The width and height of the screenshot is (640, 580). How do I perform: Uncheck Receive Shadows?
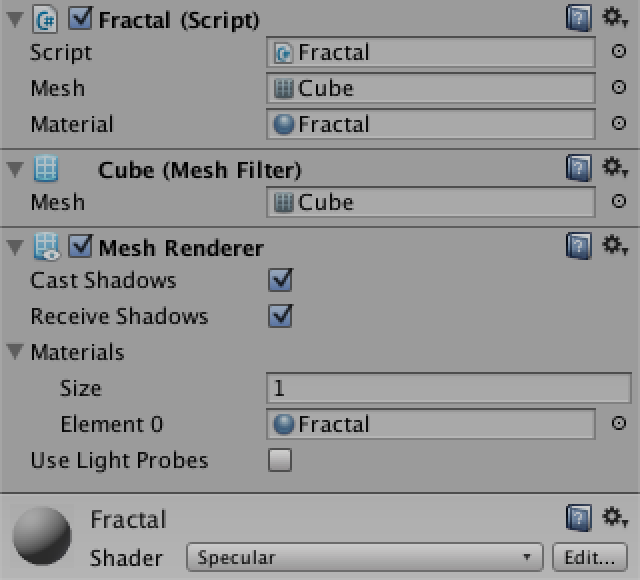pos(280,316)
